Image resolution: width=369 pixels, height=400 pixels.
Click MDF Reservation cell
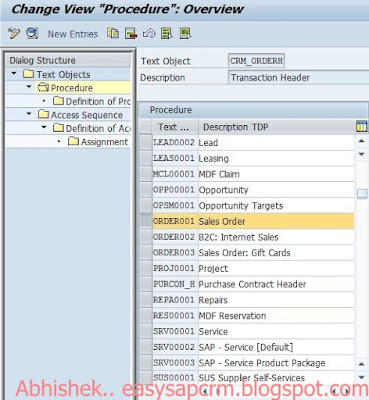coord(276,316)
